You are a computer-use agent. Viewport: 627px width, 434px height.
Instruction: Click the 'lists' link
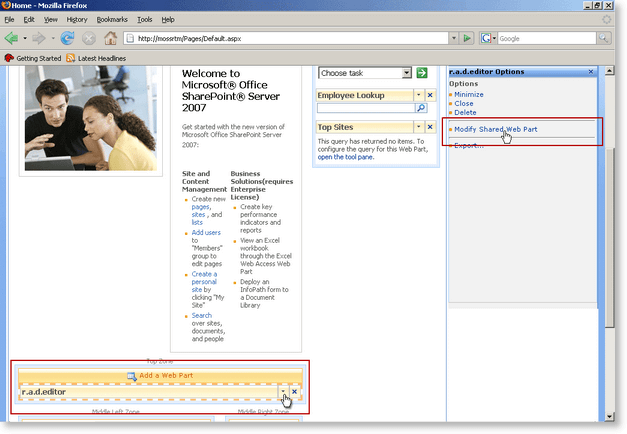(x=197, y=222)
